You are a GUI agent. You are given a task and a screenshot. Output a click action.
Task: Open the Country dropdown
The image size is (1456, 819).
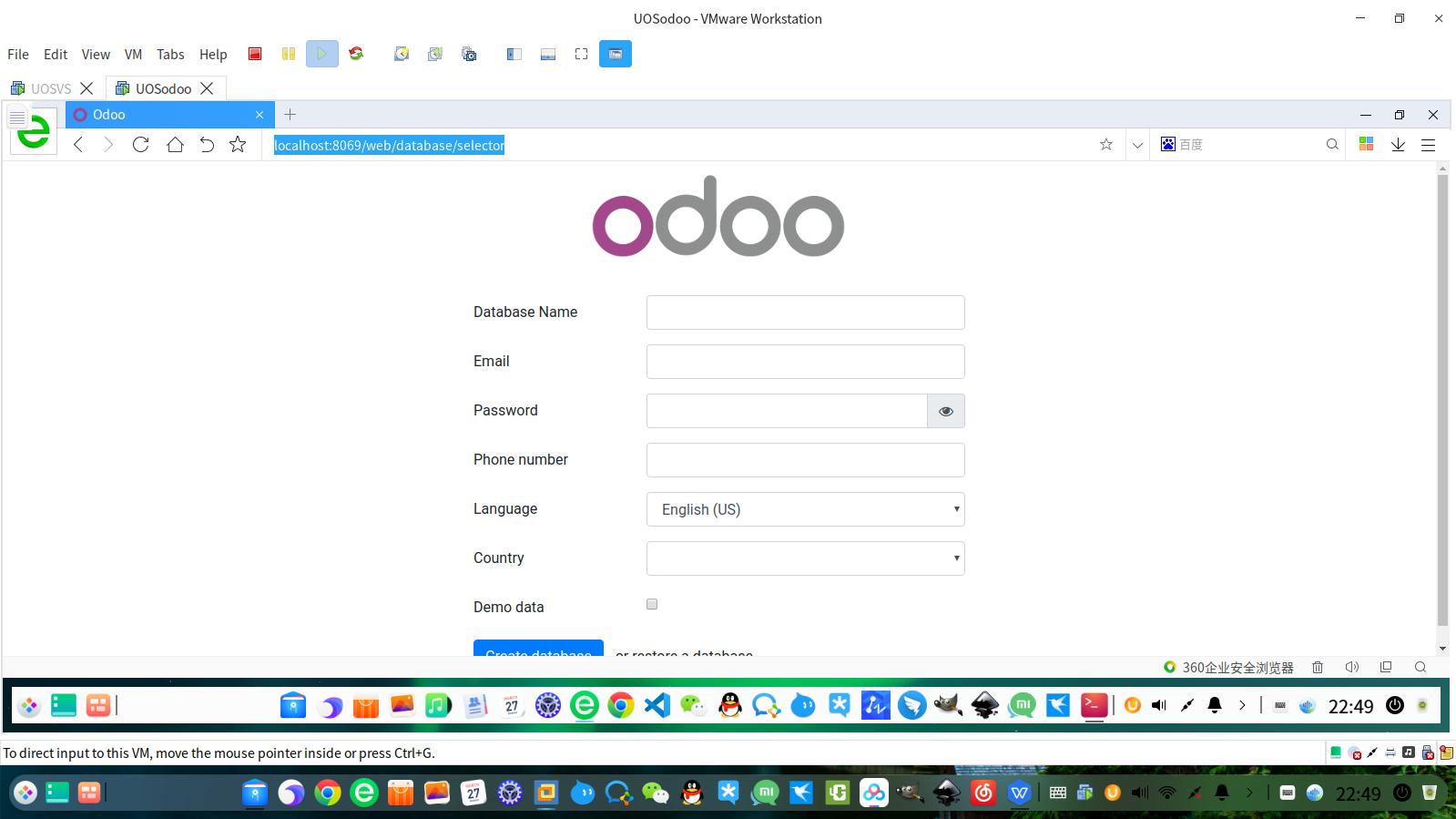(806, 558)
